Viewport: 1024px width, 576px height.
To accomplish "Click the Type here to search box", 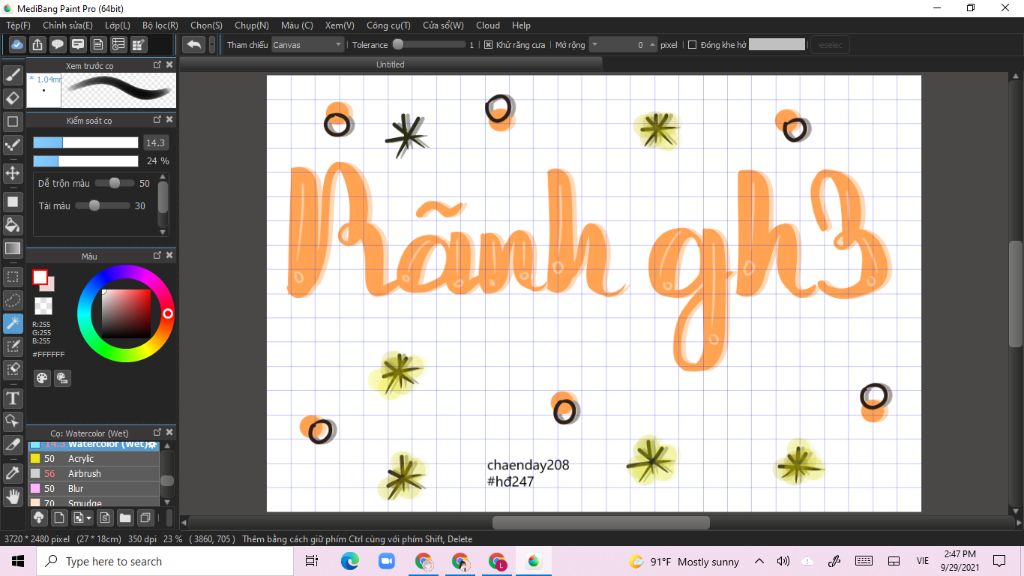I will pos(165,562).
